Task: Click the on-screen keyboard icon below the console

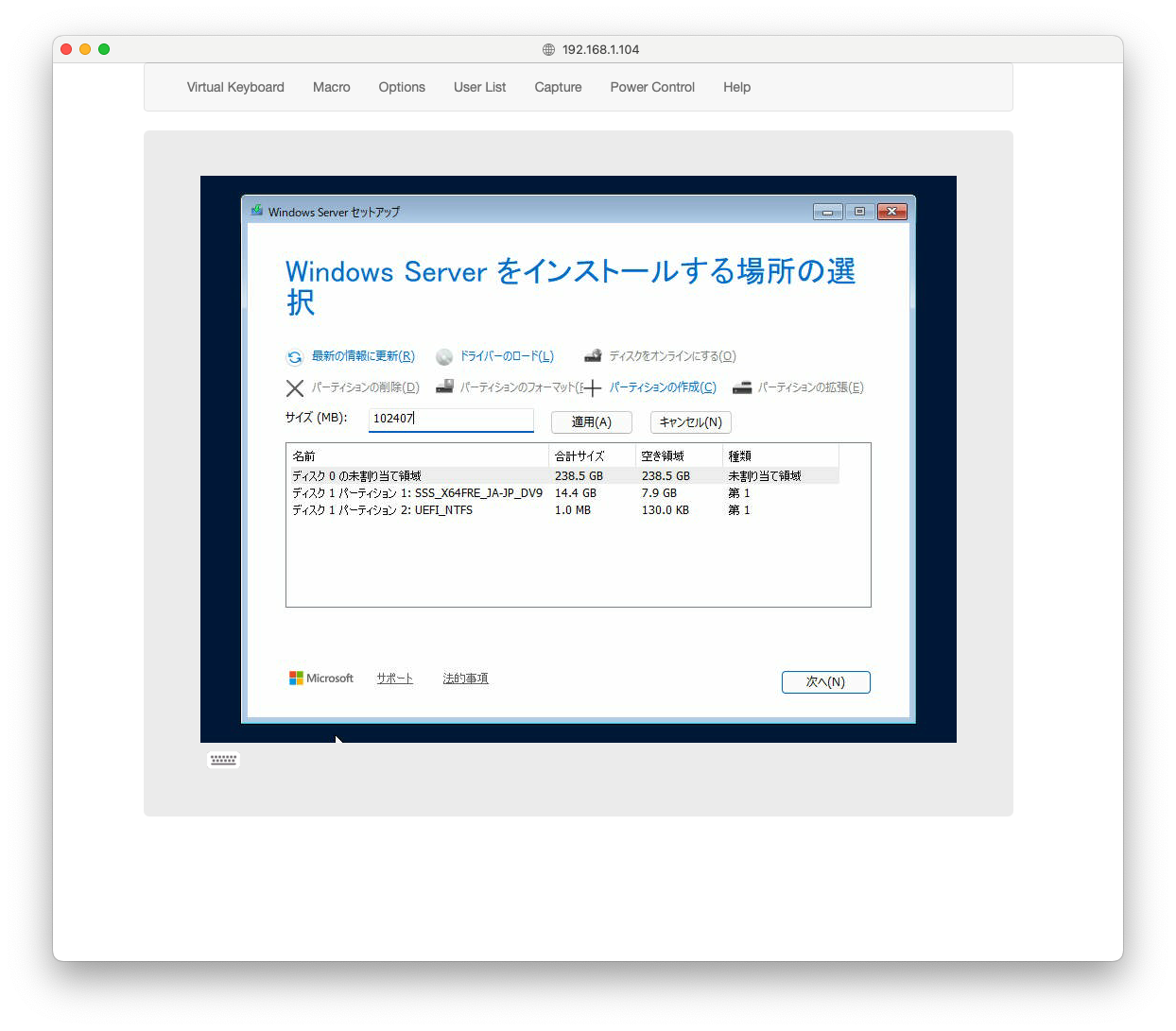Action: tap(224, 760)
